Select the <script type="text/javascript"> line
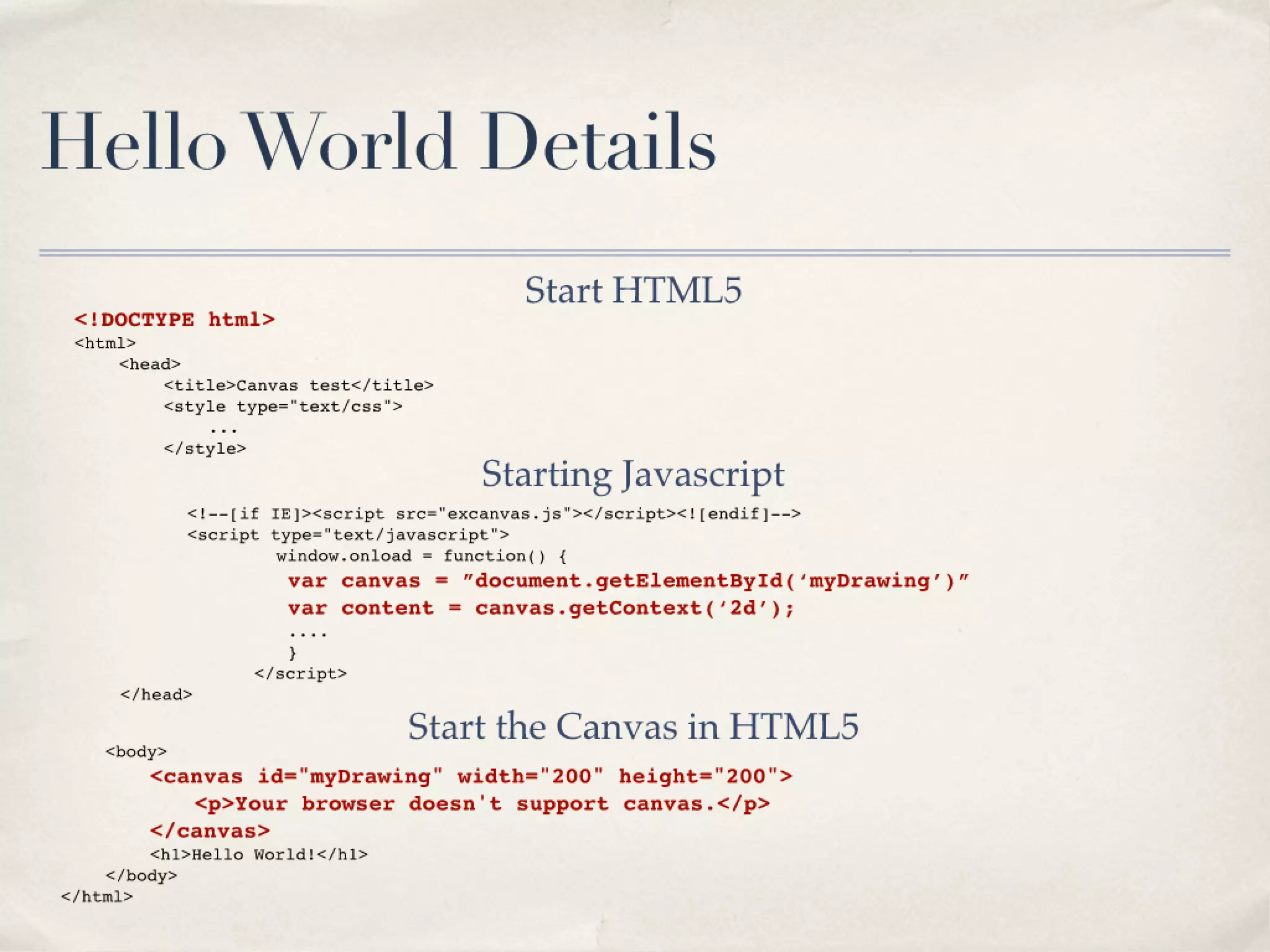The image size is (1270, 952). [348, 535]
